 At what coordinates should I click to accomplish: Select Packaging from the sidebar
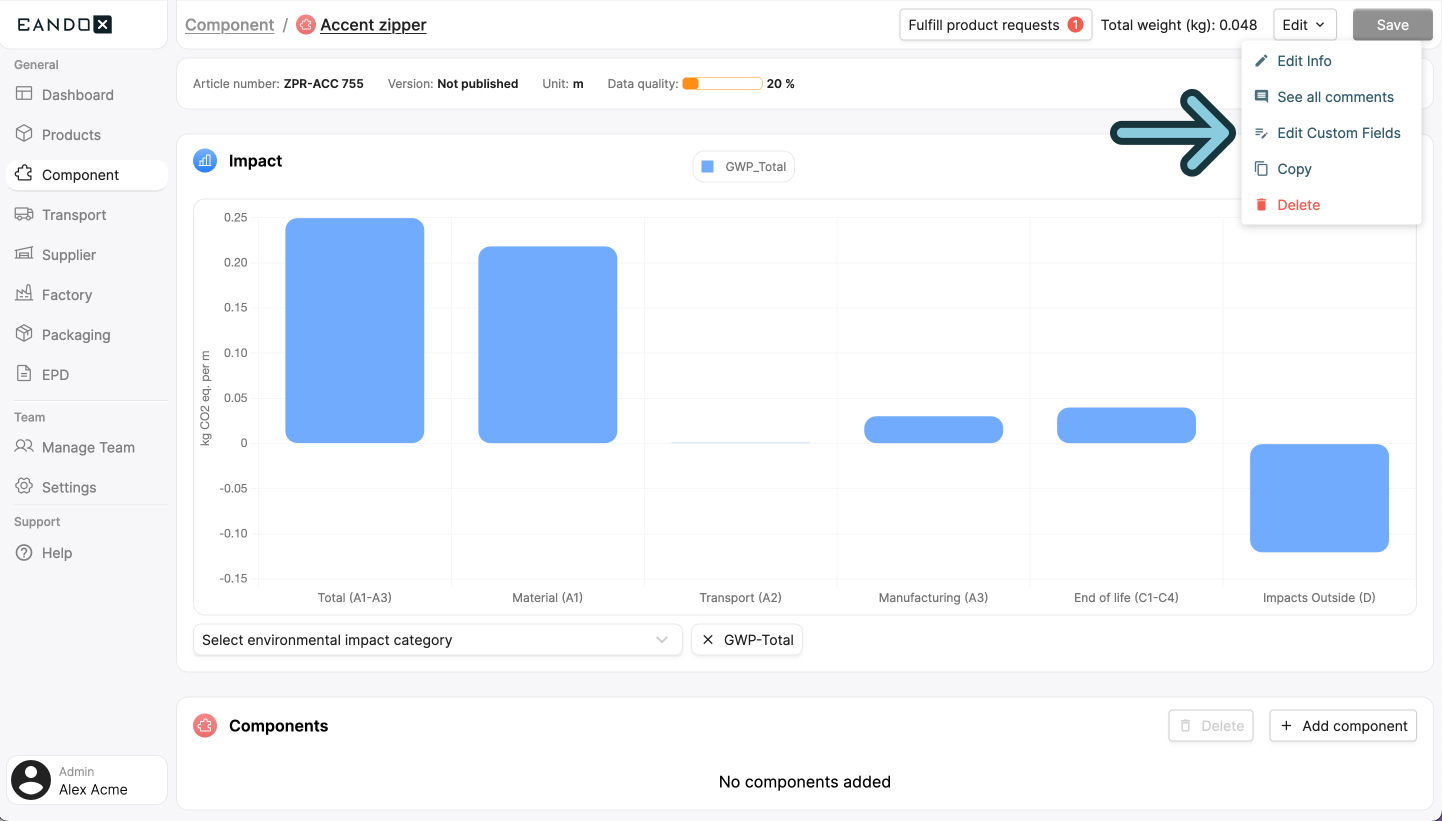click(76, 334)
